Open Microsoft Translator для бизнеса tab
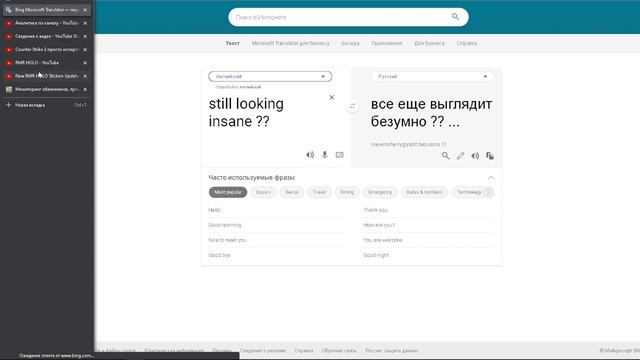Screen dimensions: 640x360 290,43
